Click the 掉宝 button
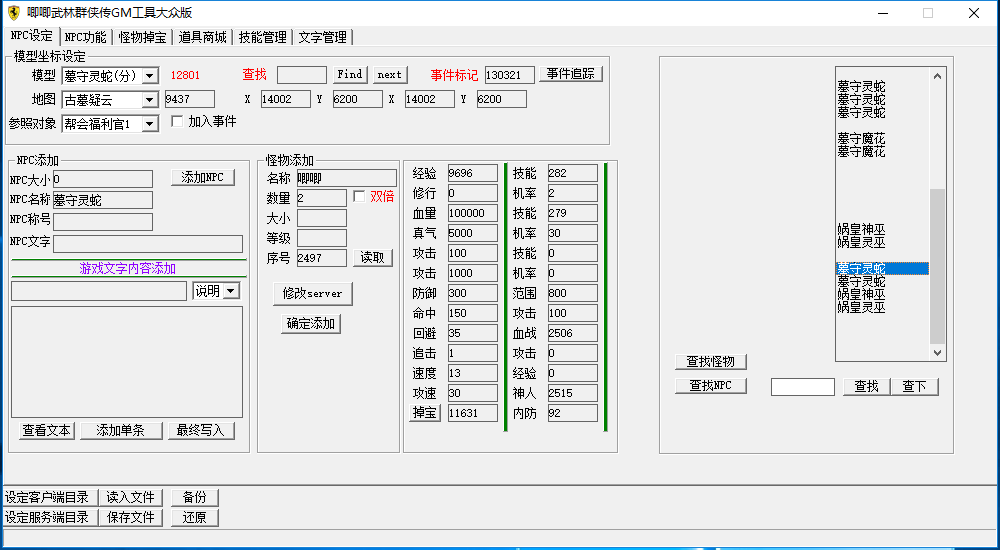 [425, 413]
